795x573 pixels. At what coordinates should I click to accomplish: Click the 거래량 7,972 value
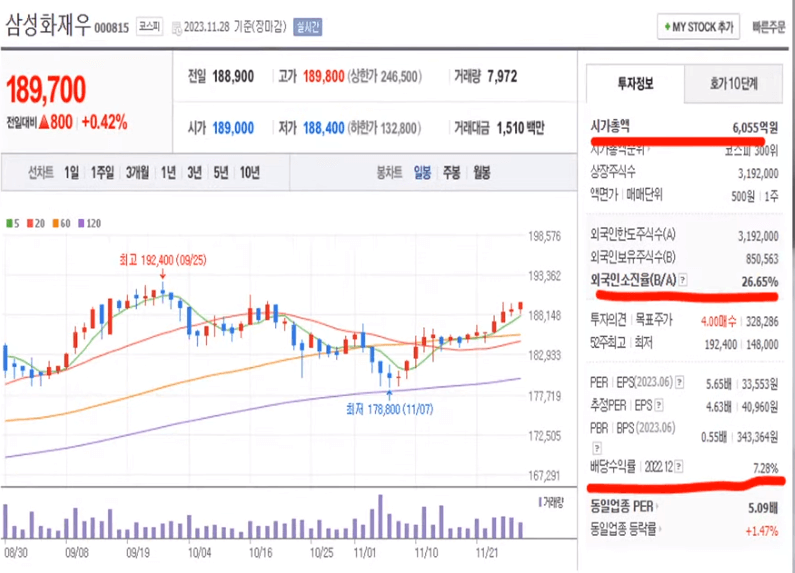click(502, 77)
